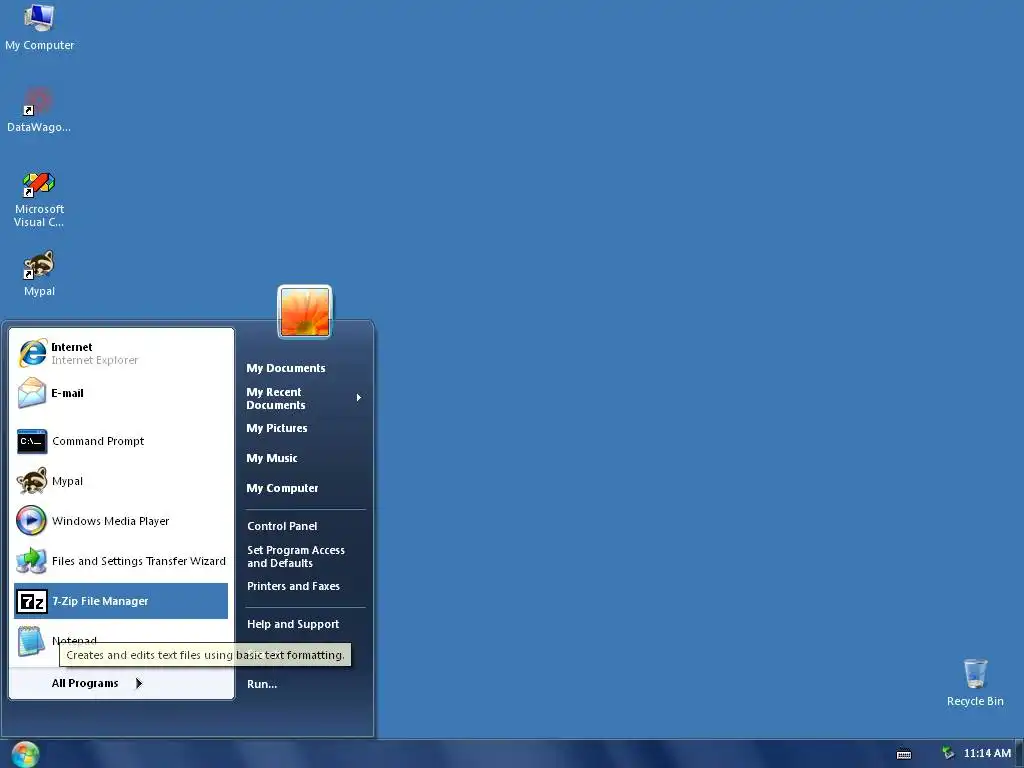The height and width of the screenshot is (768, 1024).
Task: Open the Mypal desktop shortcut
Action: pos(39,274)
